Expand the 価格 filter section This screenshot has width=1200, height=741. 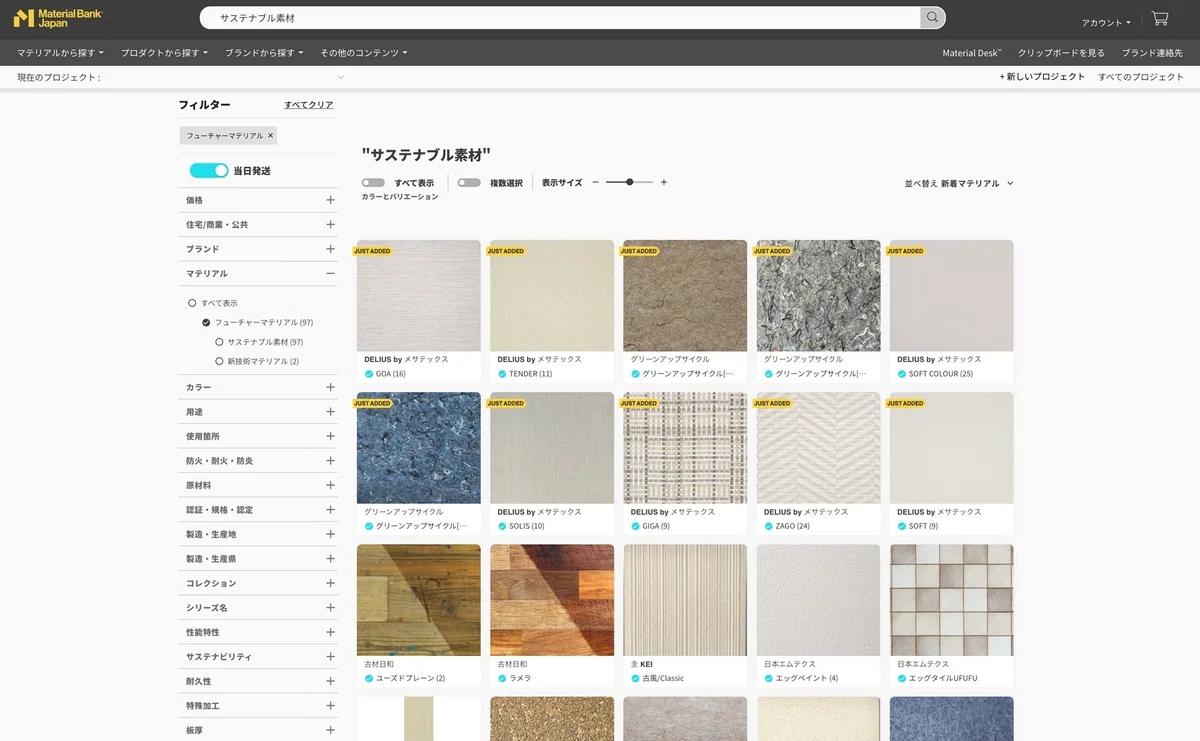(x=258, y=200)
